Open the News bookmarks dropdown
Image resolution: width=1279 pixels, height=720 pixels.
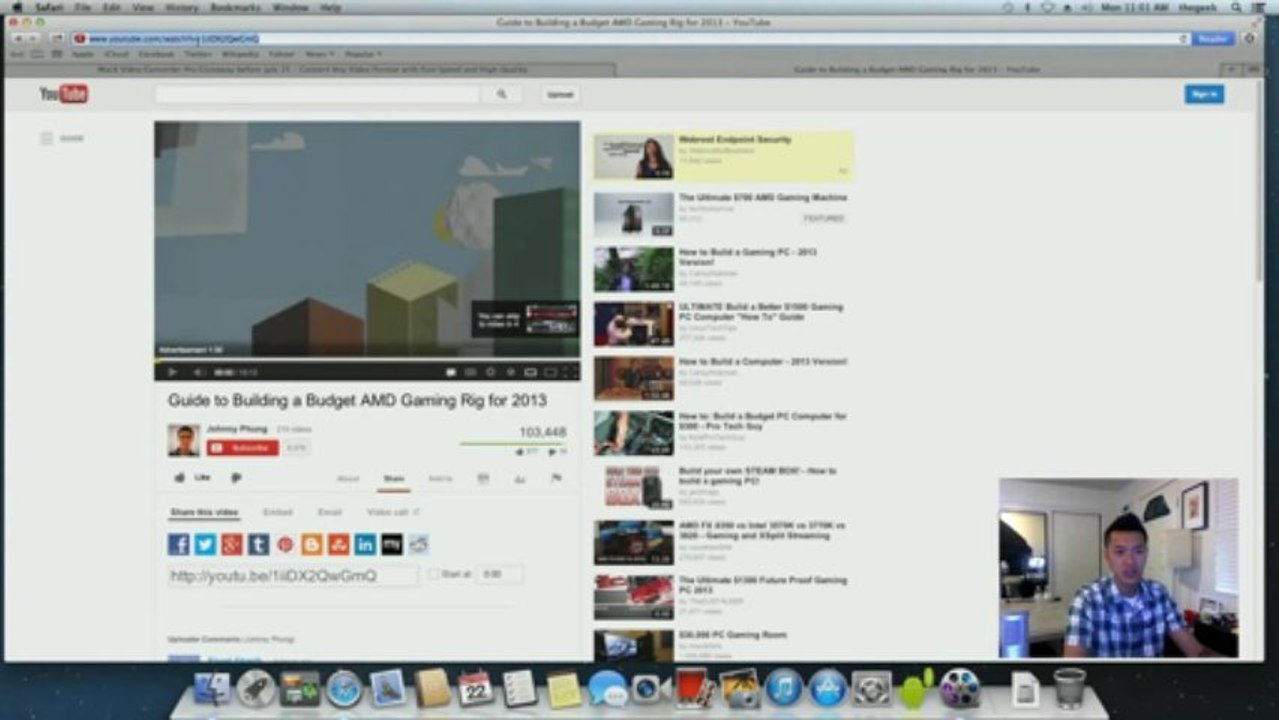(x=320, y=54)
